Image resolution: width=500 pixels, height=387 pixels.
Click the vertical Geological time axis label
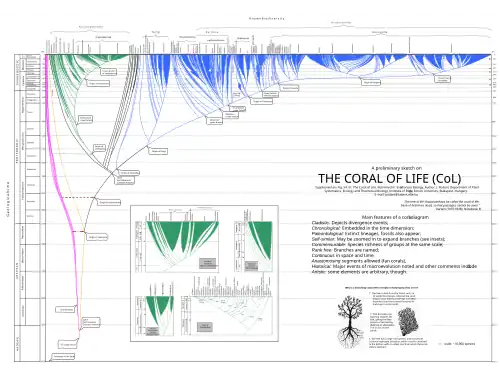7,199
